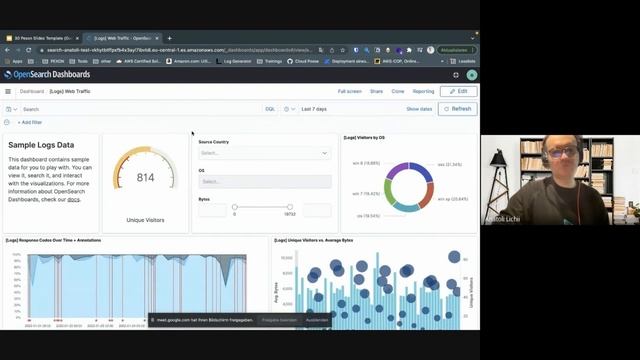Click the Search query input
The image size is (640, 360).
(142, 109)
